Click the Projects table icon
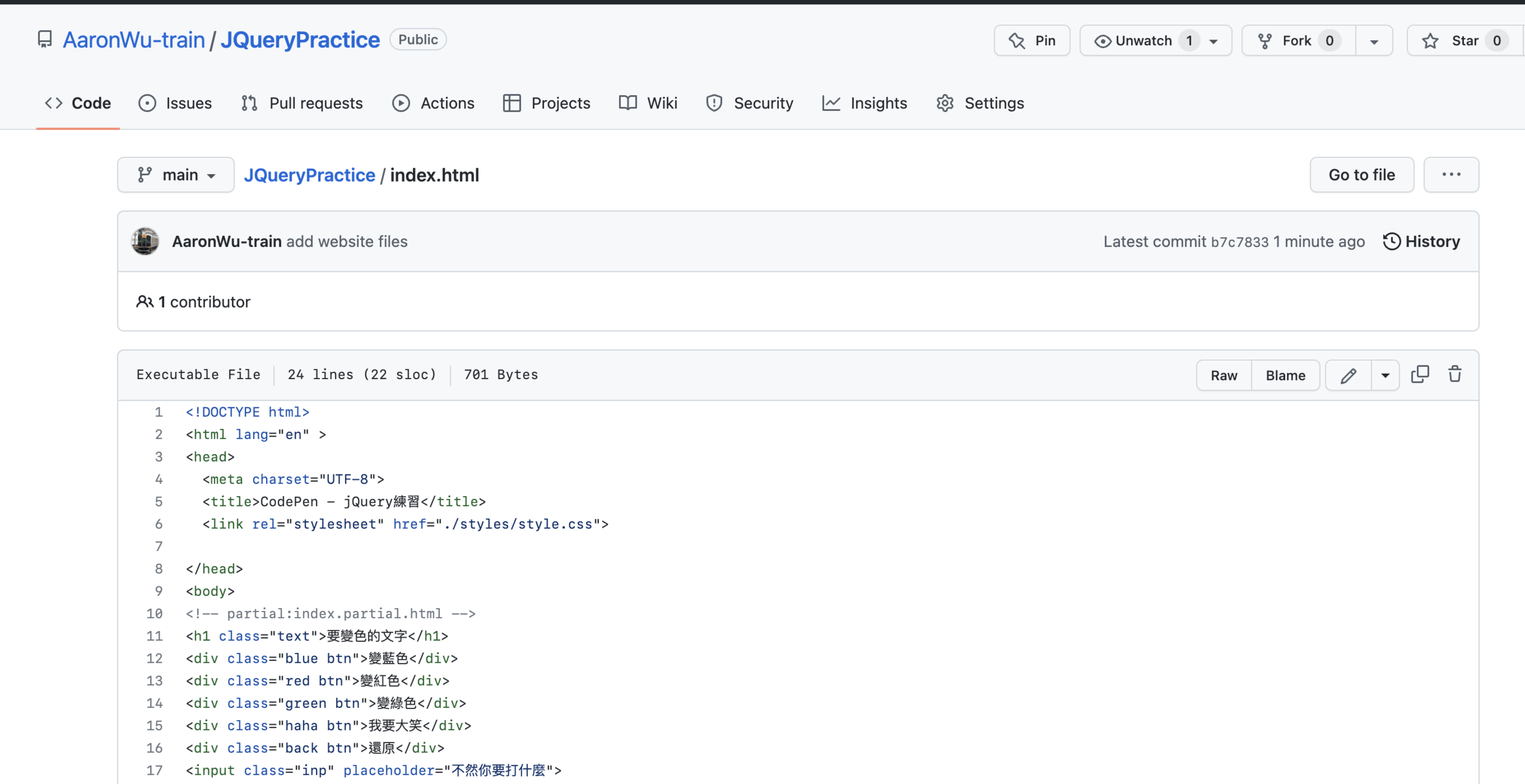Screen dimensions: 1525x784 [512, 103]
